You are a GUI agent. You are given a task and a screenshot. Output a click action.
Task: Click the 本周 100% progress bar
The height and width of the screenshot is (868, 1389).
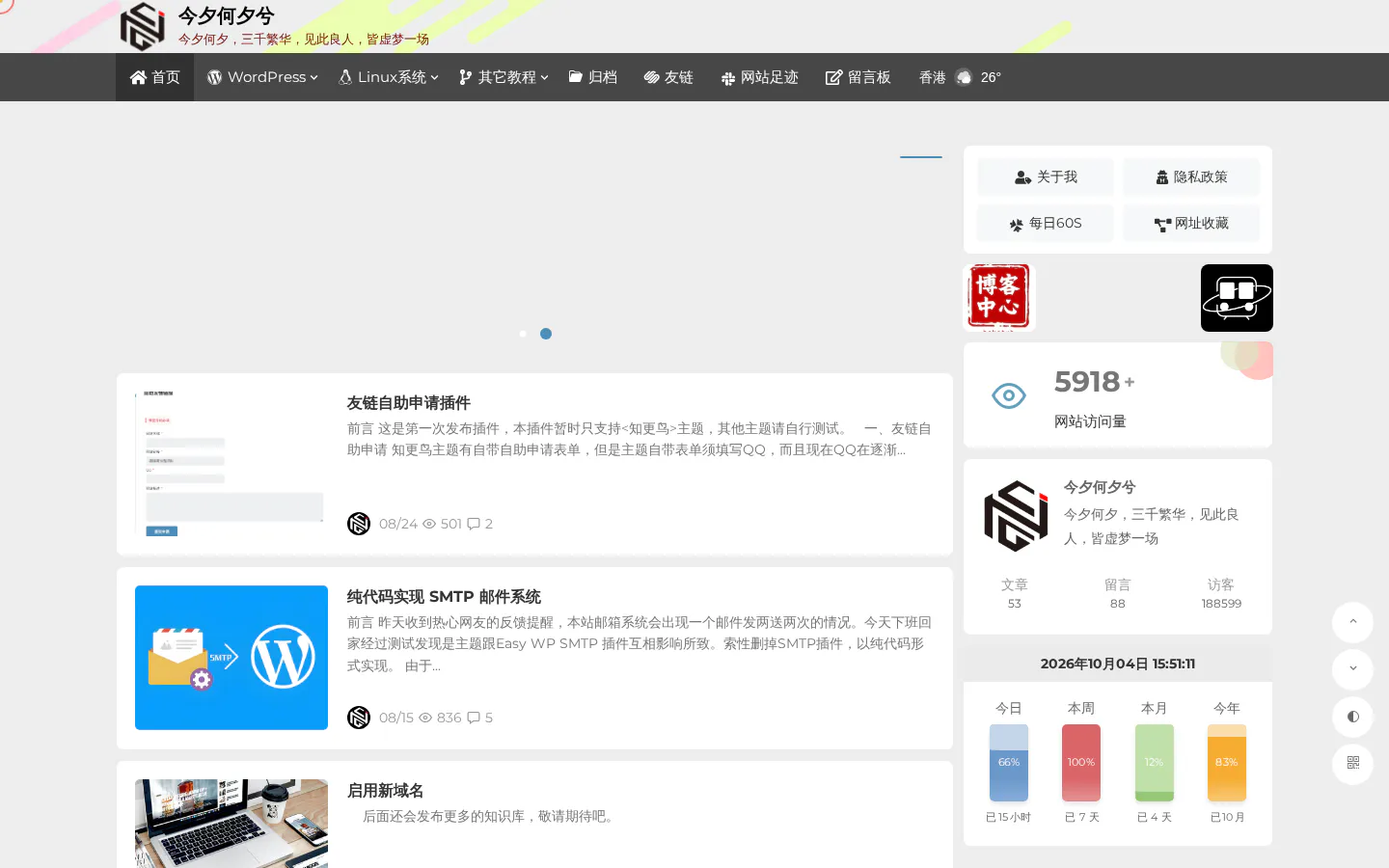pos(1081,763)
